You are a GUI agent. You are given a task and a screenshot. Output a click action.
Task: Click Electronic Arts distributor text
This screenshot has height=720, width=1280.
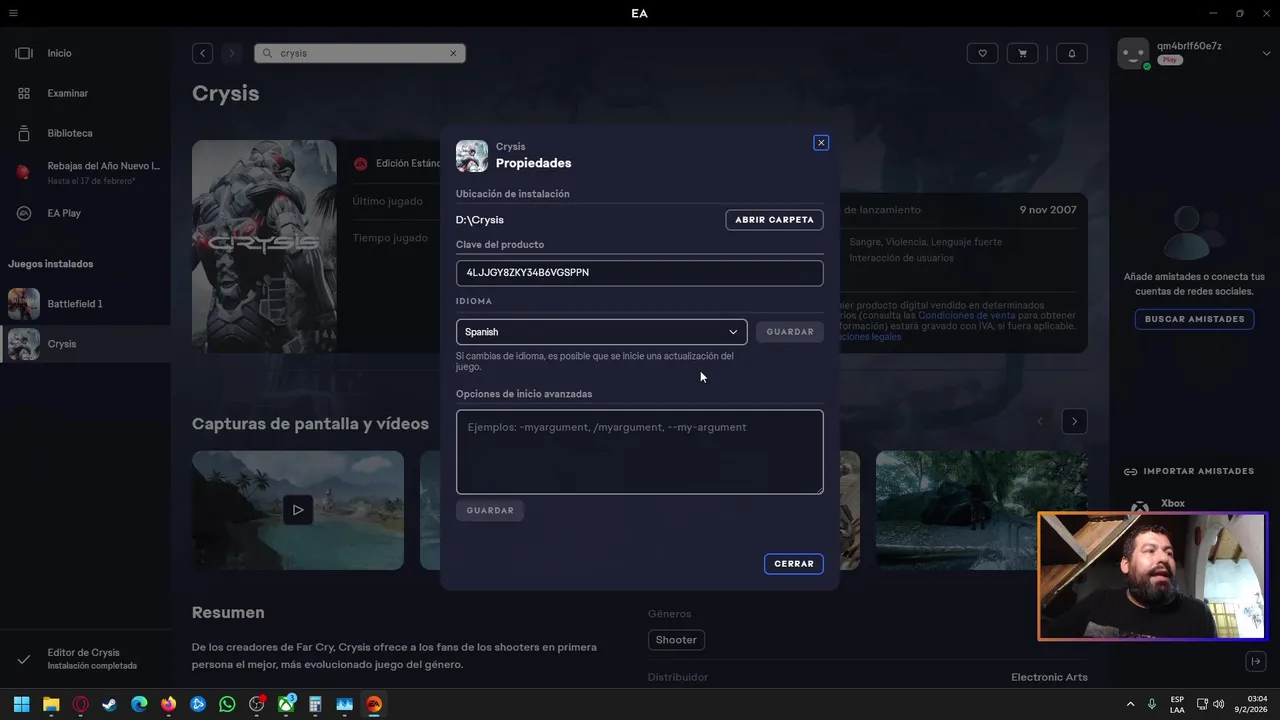click(1049, 677)
